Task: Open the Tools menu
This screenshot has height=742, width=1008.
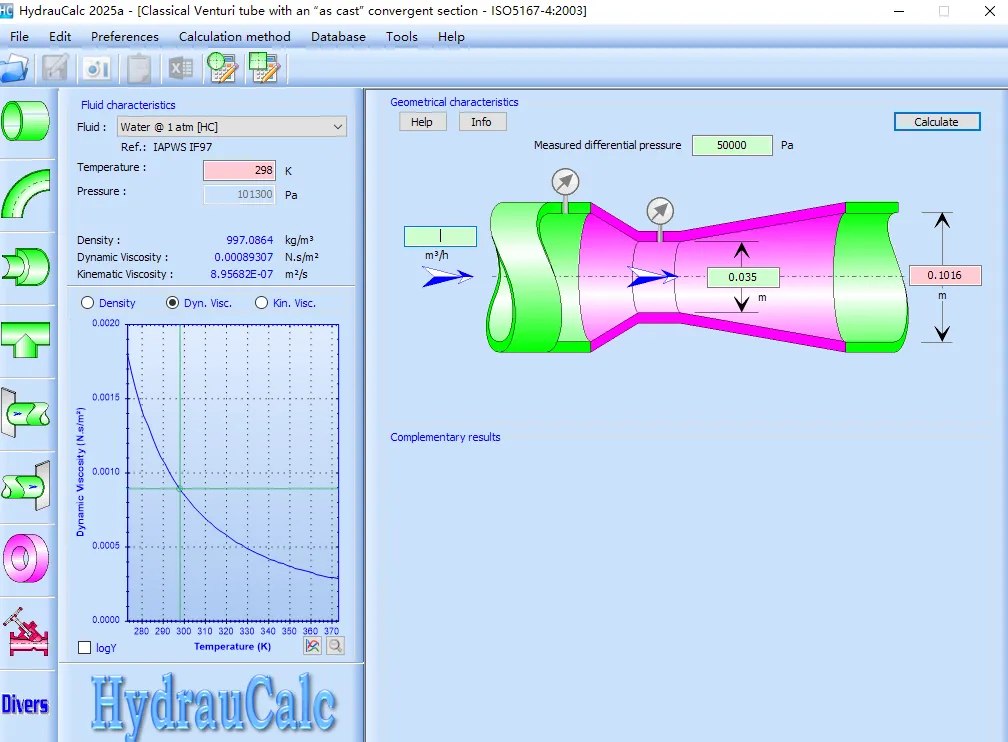Action: click(402, 37)
